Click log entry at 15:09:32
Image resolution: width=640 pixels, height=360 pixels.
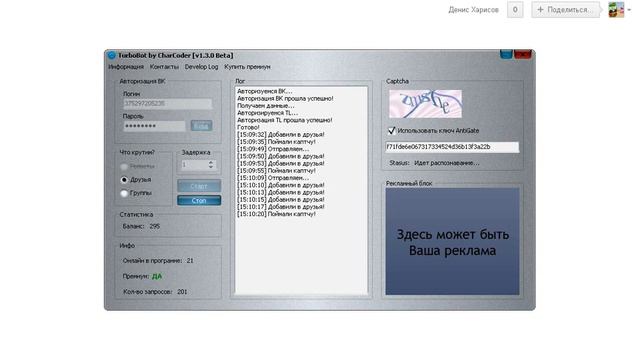[x=281, y=134]
